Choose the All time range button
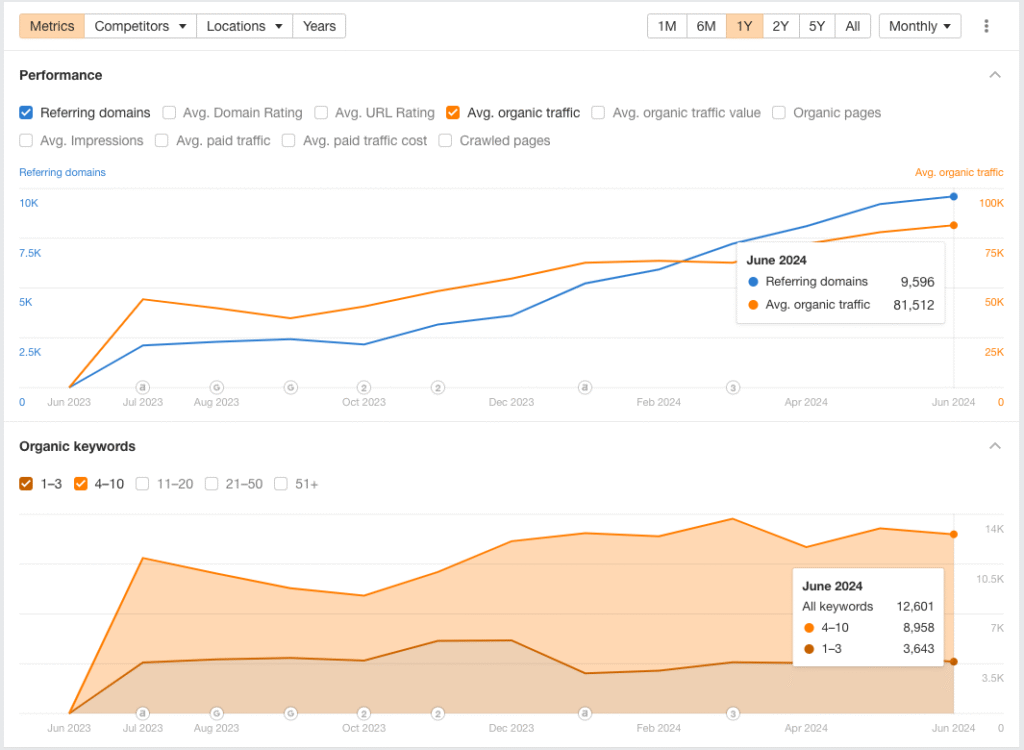1024x750 pixels. 852,26
